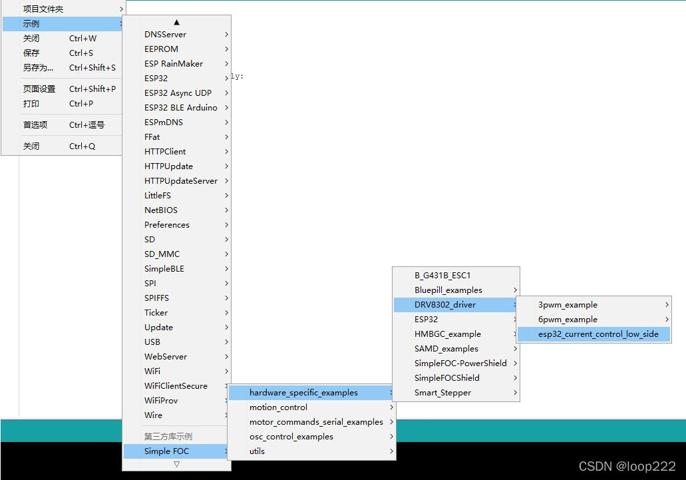Open motion_control submenu
The image size is (686, 480).
pos(312,407)
